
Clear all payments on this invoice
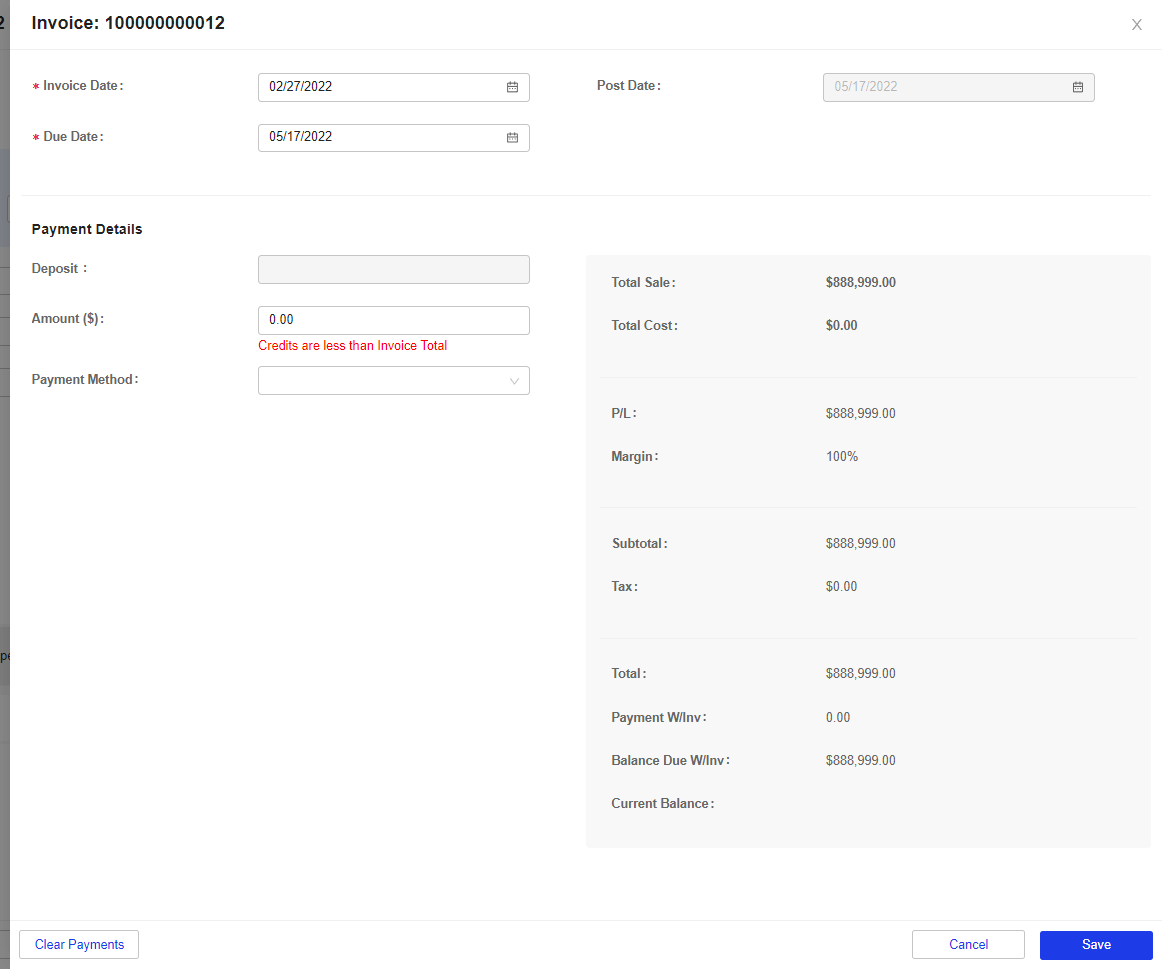click(78, 944)
